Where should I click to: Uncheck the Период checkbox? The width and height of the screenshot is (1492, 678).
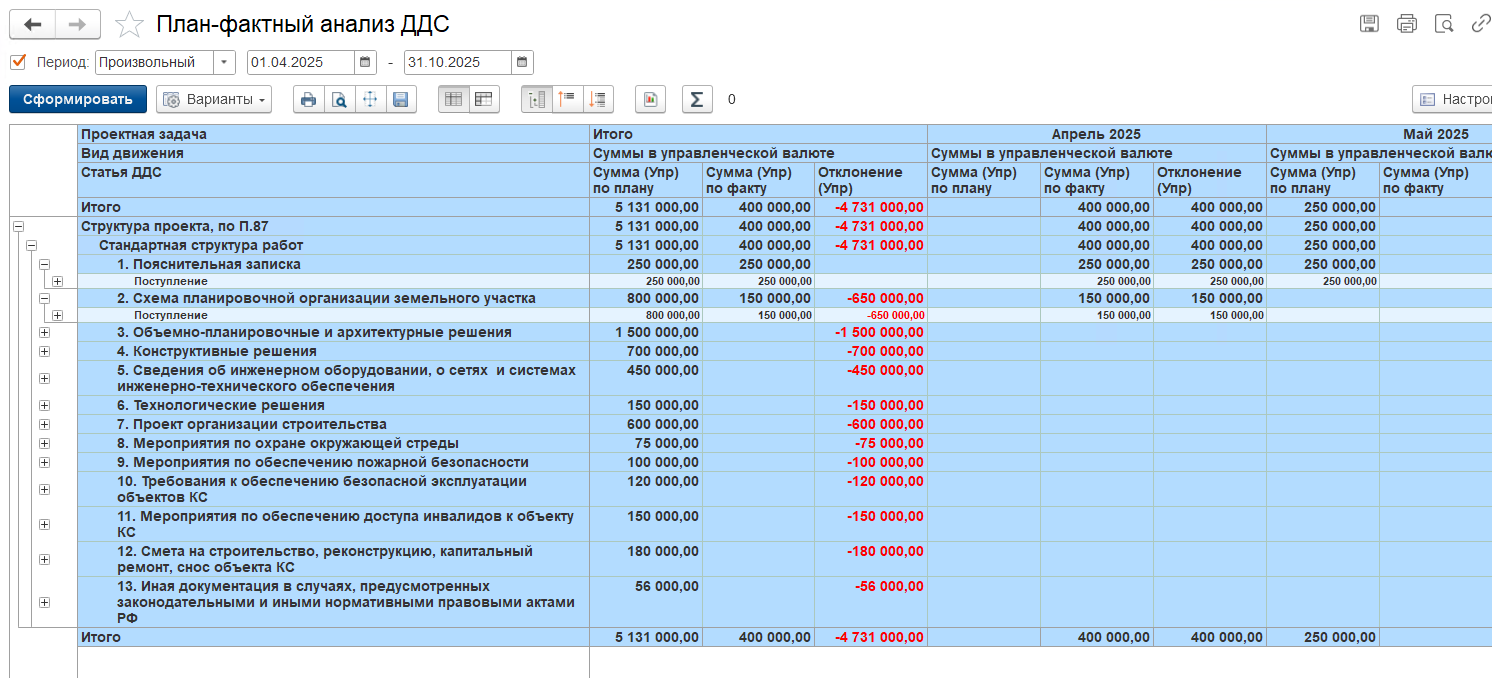coord(18,62)
